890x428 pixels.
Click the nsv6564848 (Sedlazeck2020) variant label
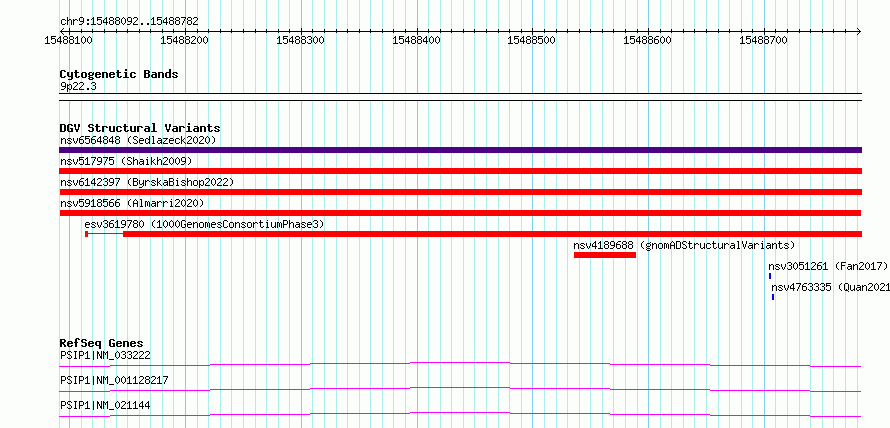pos(138,140)
